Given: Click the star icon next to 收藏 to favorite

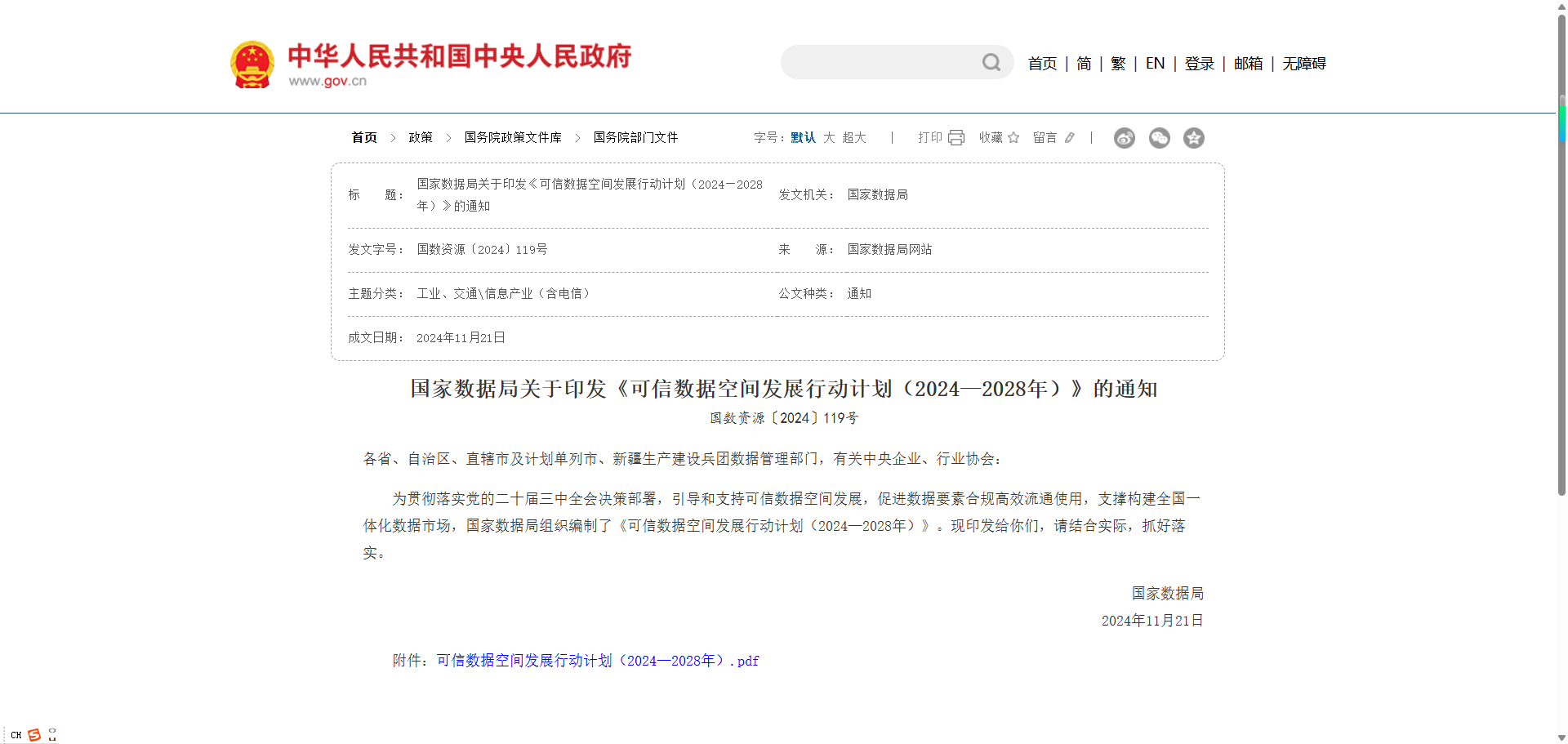Looking at the screenshot, I should pyautogui.click(x=1014, y=138).
